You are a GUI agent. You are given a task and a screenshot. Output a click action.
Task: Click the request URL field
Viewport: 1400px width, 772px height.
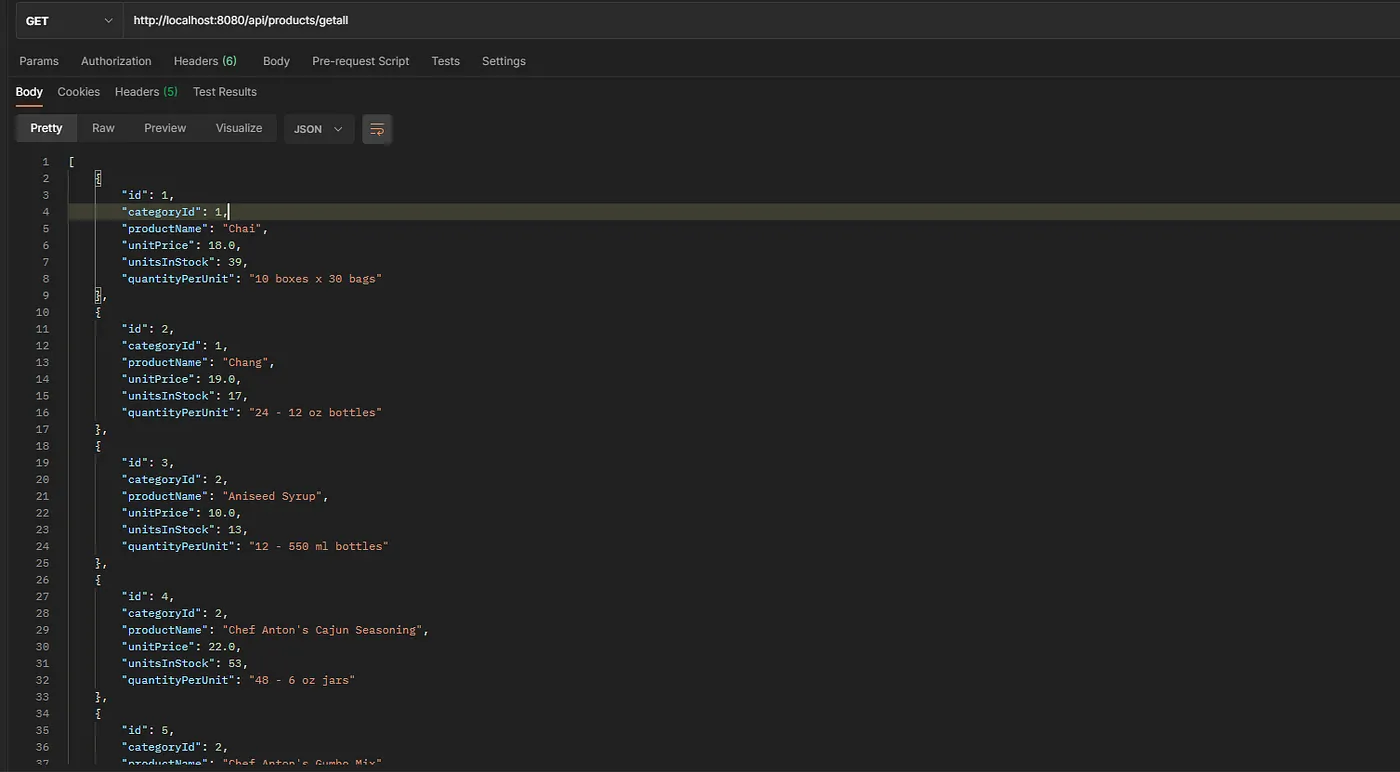762,20
